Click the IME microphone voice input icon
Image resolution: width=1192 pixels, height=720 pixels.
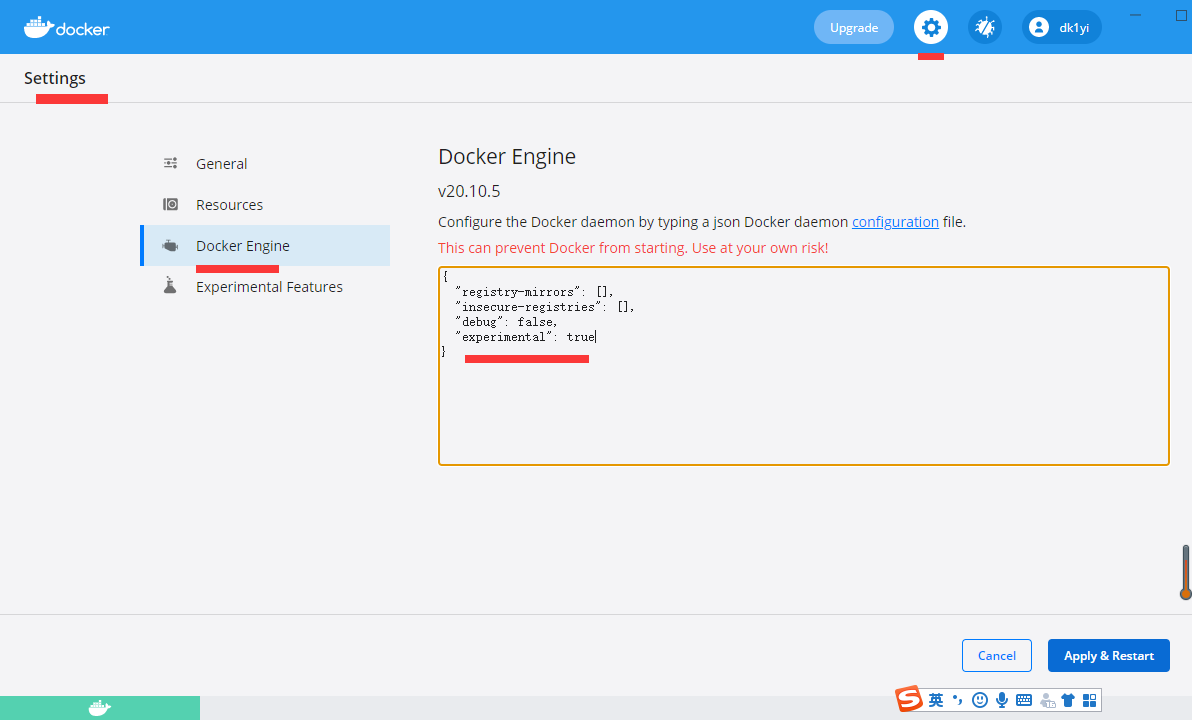click(1002, 700)
